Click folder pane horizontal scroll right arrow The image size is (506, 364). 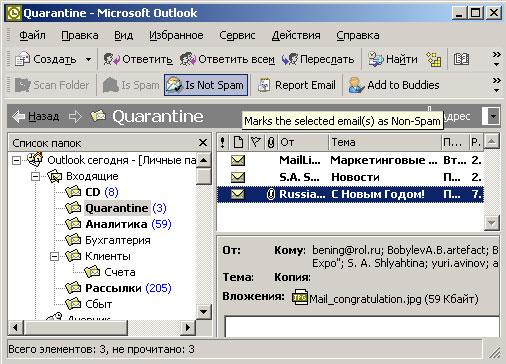click(188, 327)
